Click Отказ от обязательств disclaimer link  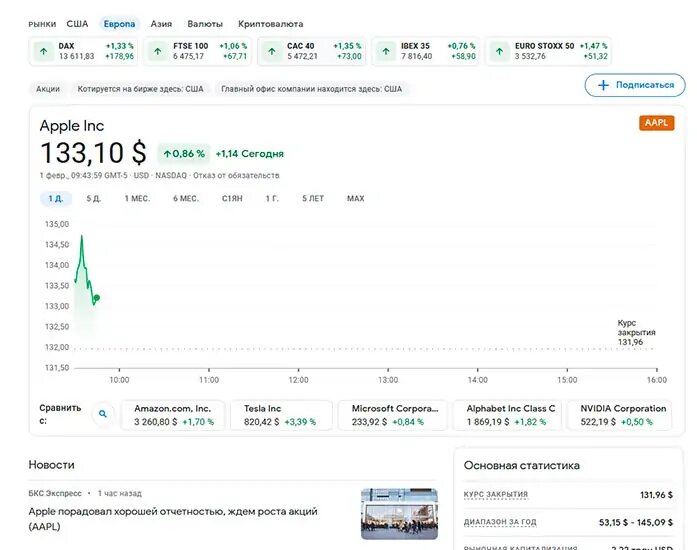236,176
